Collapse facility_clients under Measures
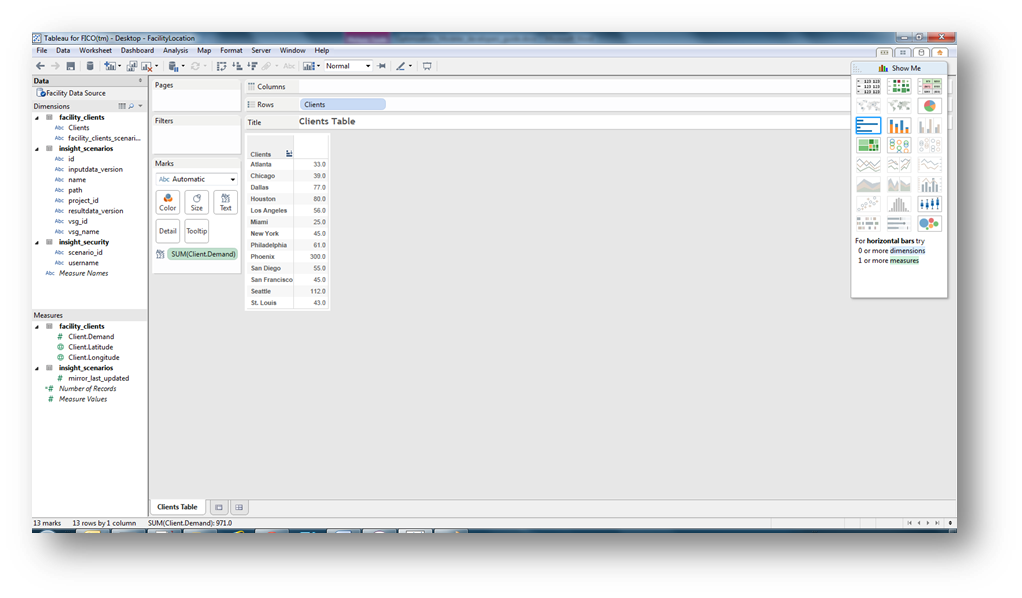The width and height of the screenshot is (1022, 598). pos(37,327)
